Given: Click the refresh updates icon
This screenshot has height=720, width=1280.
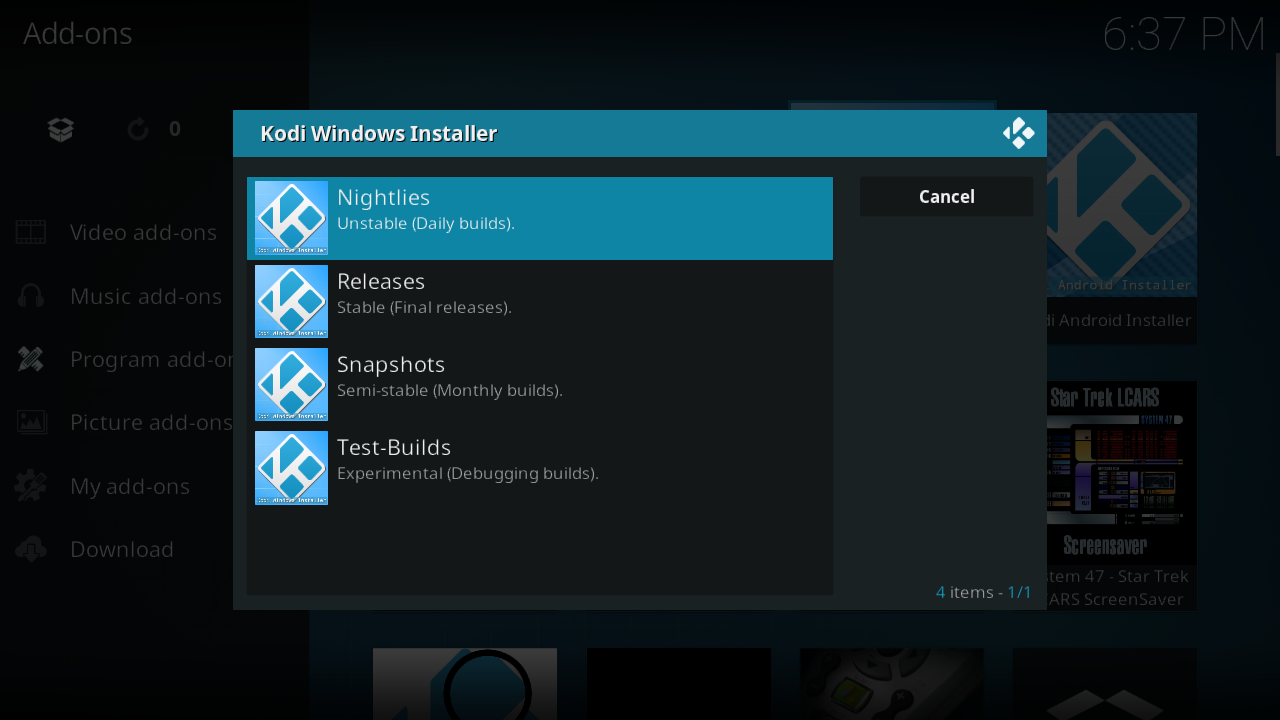Looking at the screenshot, I should point(138,129).
